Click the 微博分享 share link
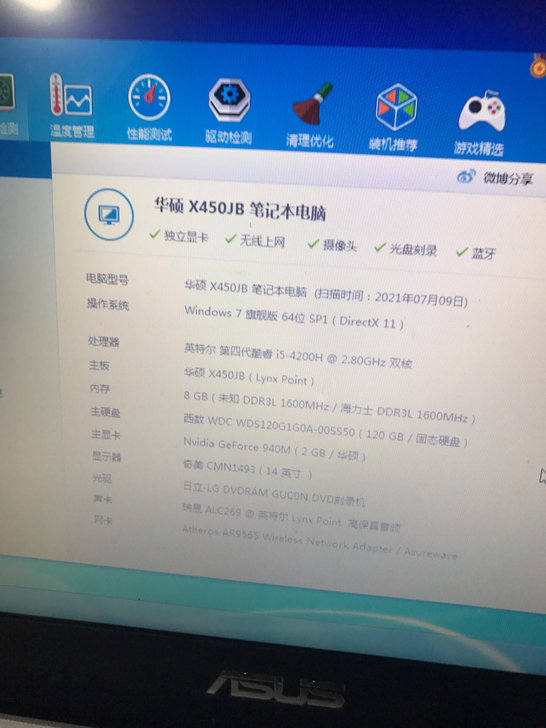 click(508, 178)
